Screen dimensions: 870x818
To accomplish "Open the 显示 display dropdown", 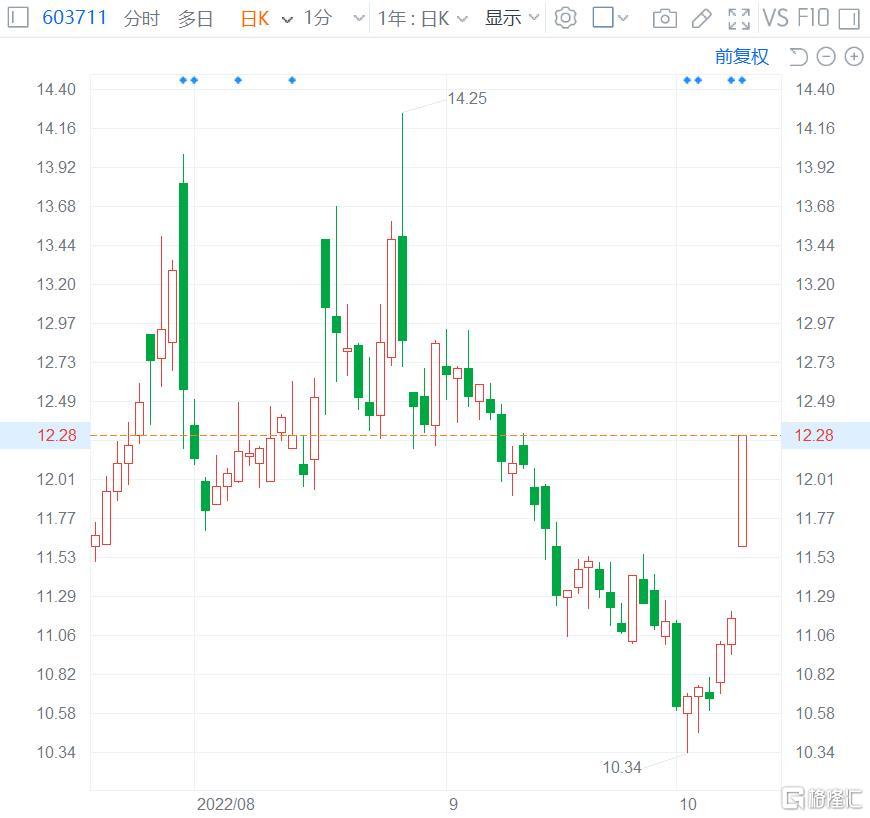I will coord(512,18).
